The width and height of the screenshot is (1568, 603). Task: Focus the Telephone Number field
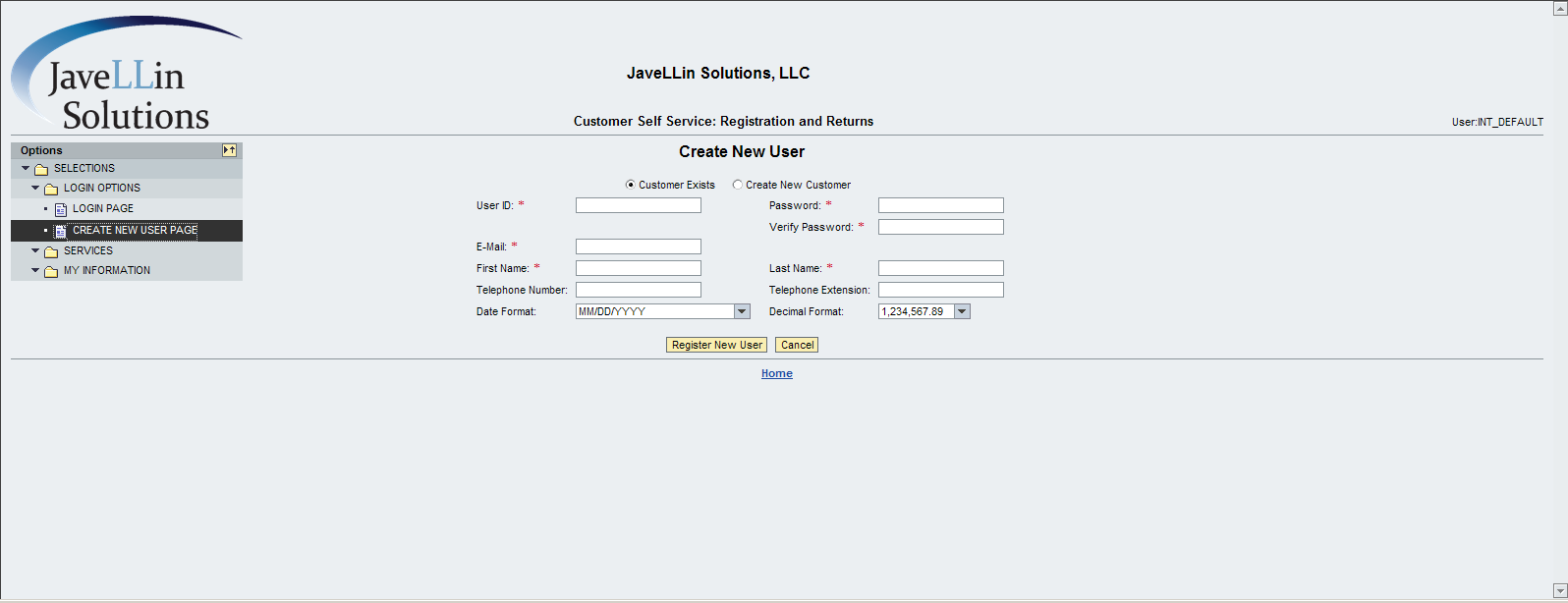click(639, 290)
